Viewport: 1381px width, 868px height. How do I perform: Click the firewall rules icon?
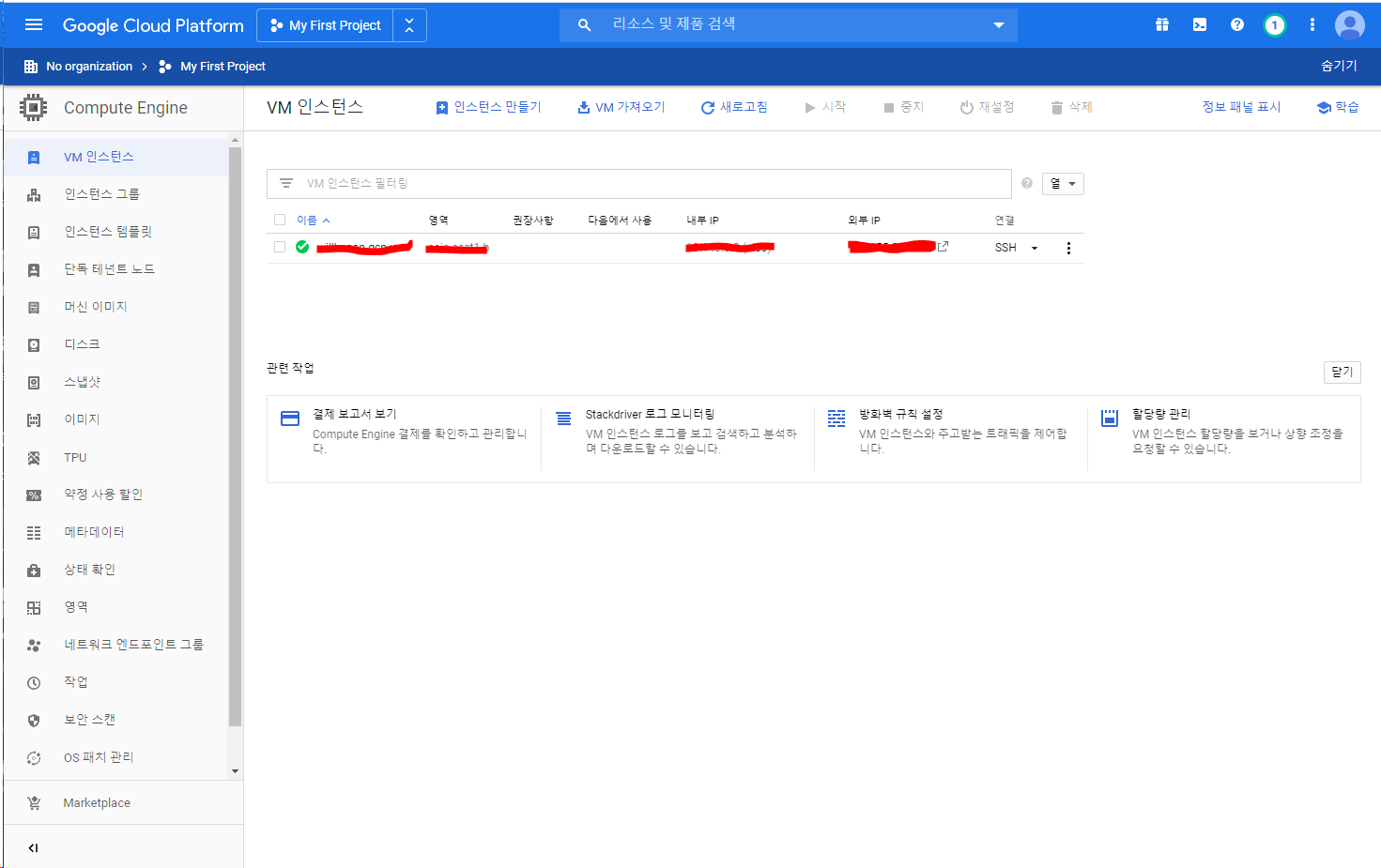click(x=836, y=419)
